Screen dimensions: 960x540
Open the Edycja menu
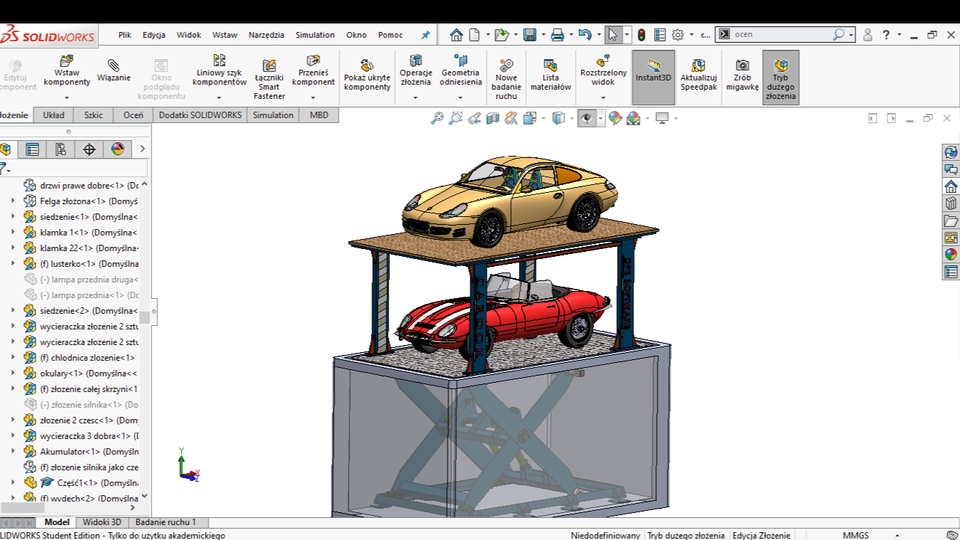(154, 35)
